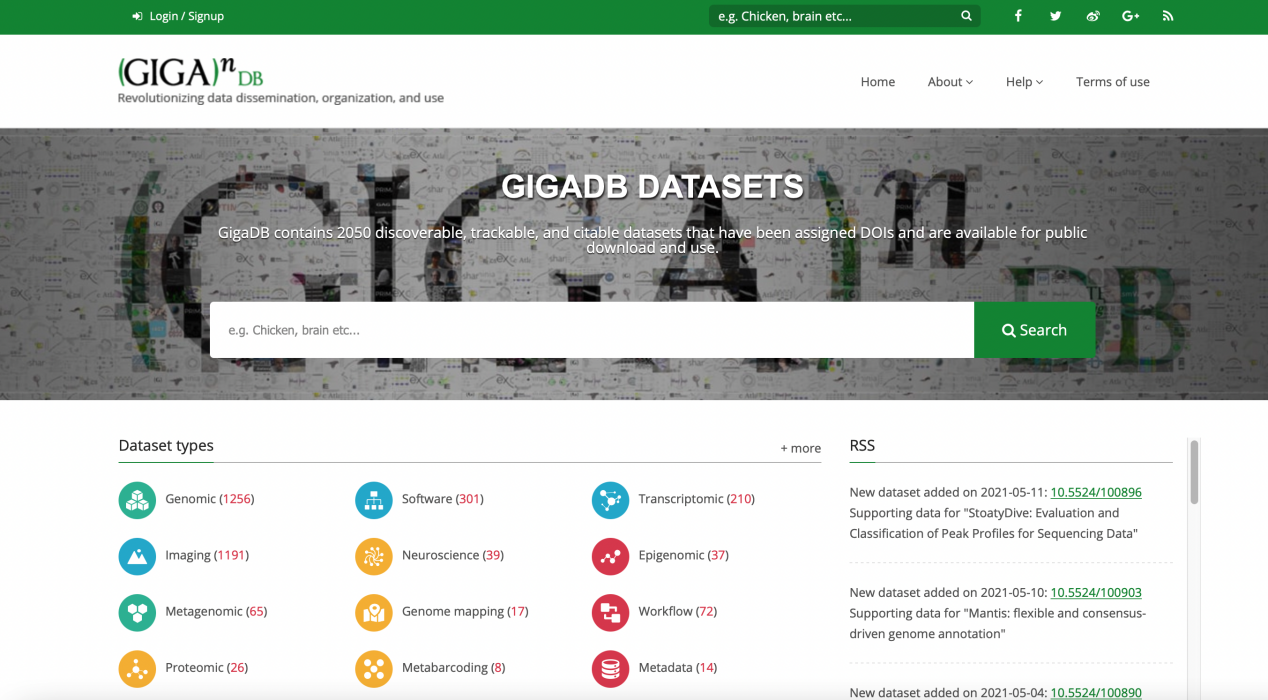Viewport: 1268px width, 700px height.
Task: Click the Twitter icon in top bar
Action: click(x=1055, y=16)
